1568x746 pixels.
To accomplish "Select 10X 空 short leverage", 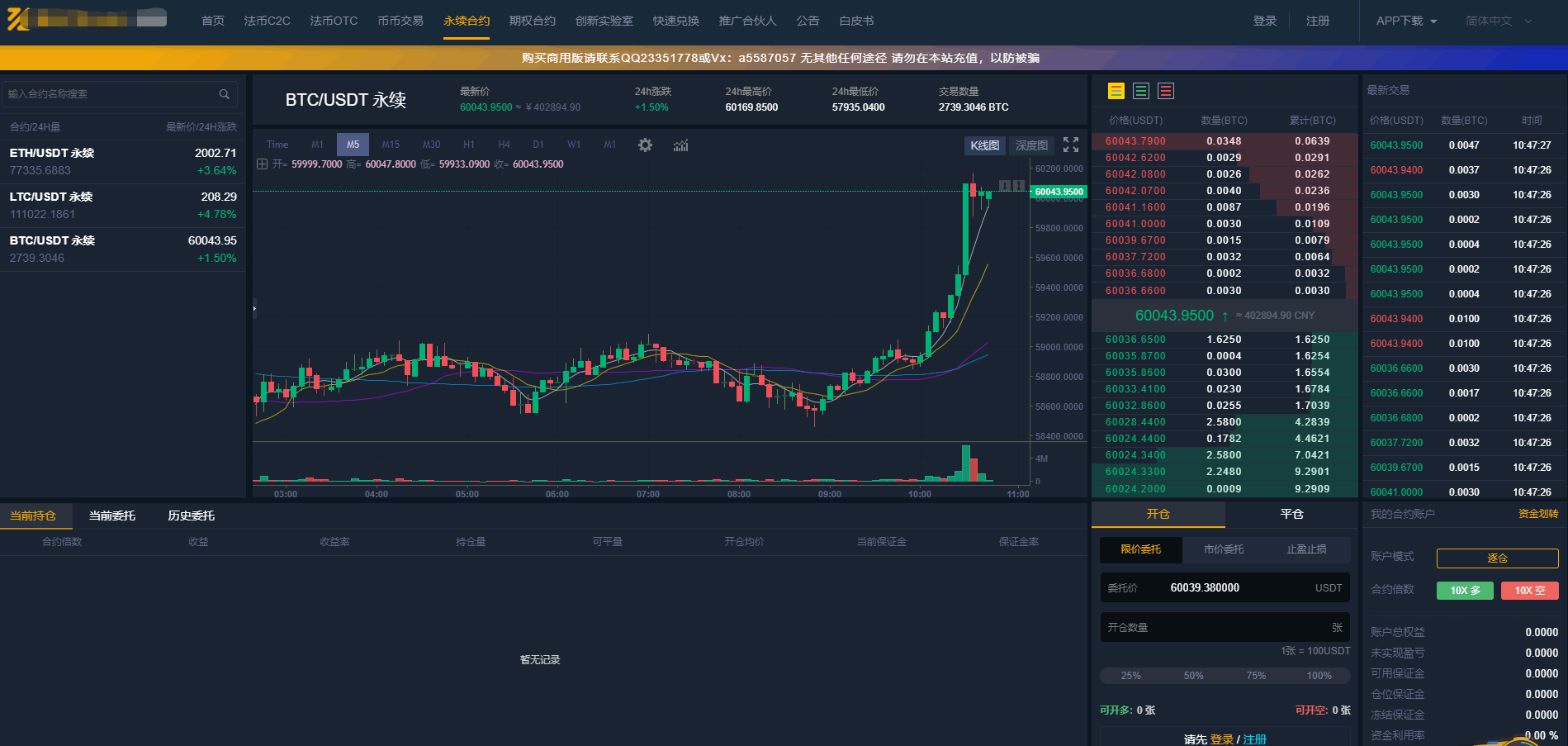I will click(1529, 591).
